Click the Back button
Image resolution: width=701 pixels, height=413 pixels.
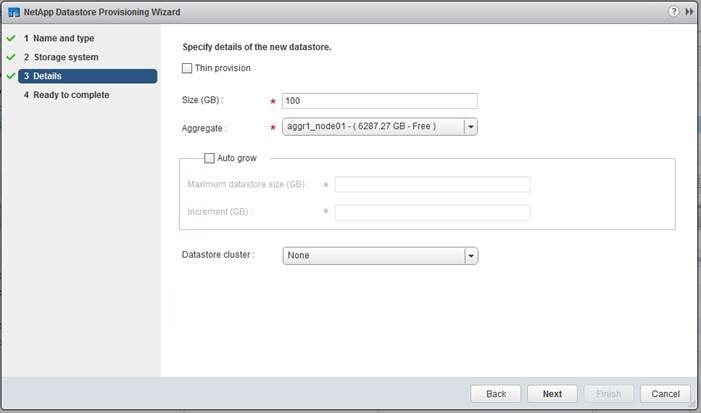(496, 394)
